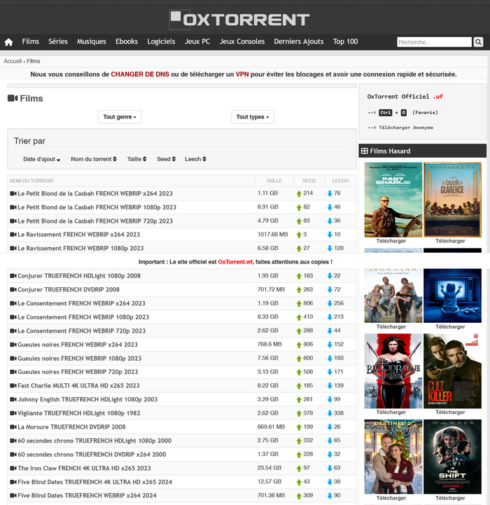Click camera icon next to La Morsure
490x505 pixels.
coord(13,427)
